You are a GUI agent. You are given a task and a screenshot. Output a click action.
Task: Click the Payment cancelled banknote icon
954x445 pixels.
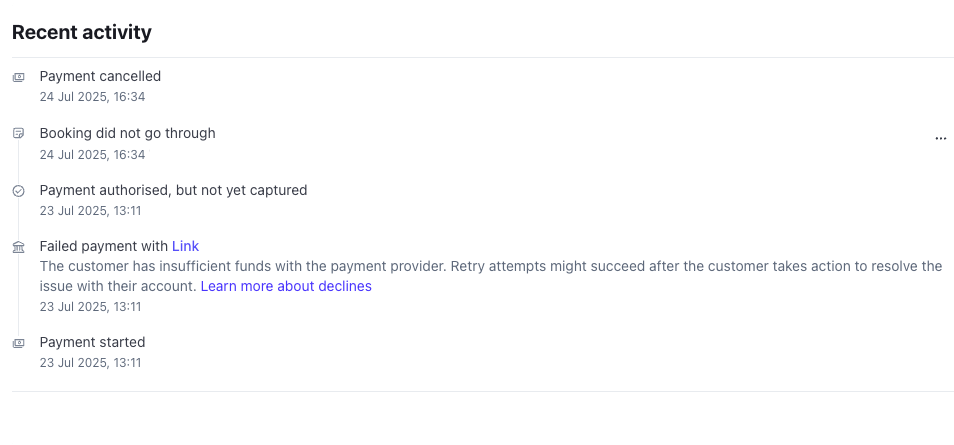19,77
